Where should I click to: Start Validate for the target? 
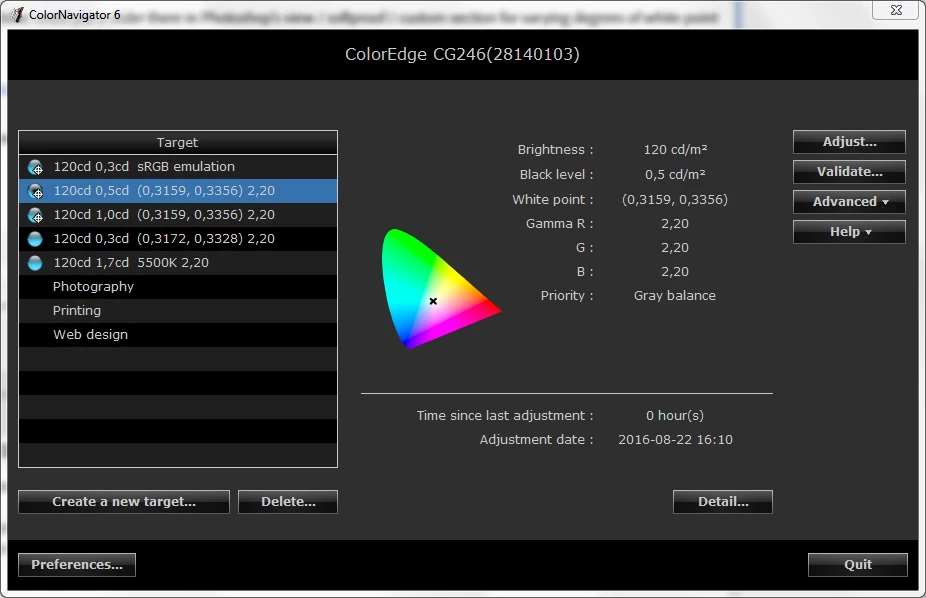(849, 172)
